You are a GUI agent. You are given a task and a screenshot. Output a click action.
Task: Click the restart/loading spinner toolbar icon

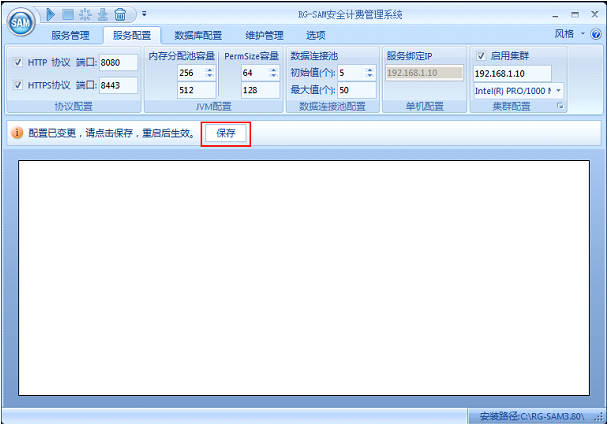tap(85, 15)
